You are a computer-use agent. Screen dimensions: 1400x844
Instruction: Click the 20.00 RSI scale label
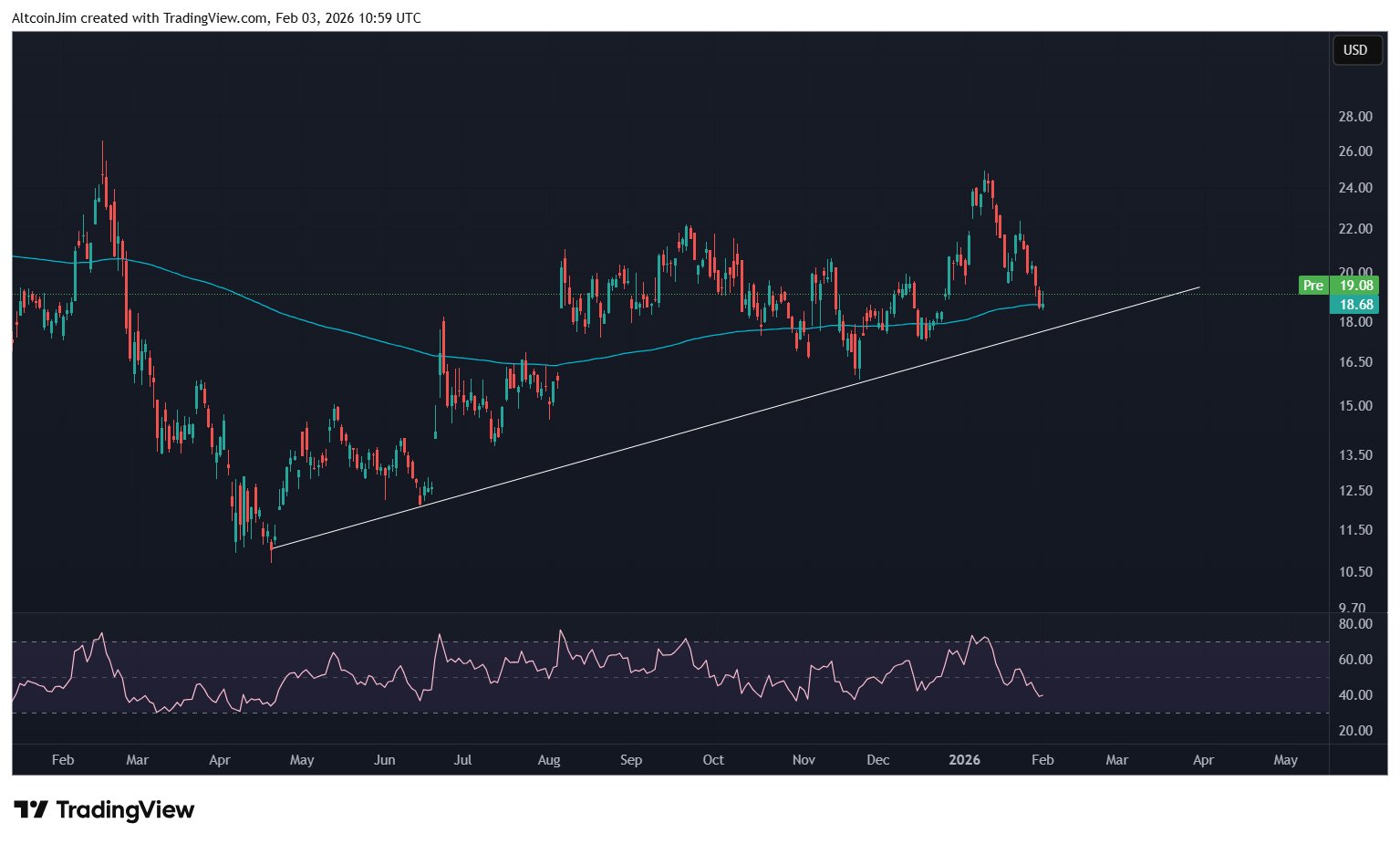click(1355, 730)
